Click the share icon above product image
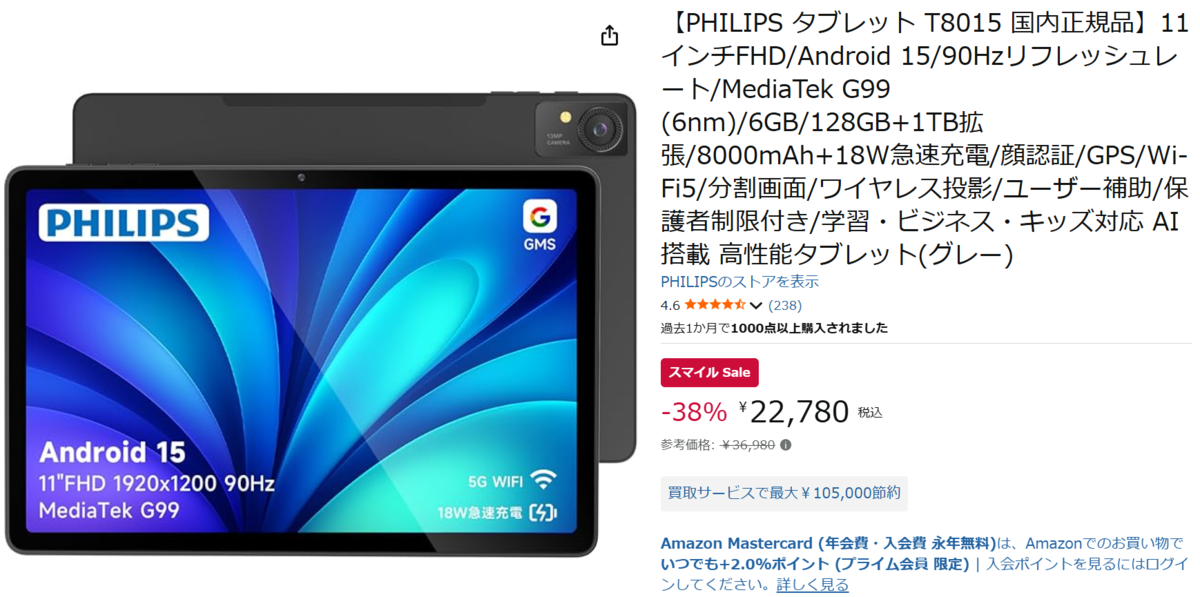Viewport: 1200px width, 597px height. [x=609, y=36]
